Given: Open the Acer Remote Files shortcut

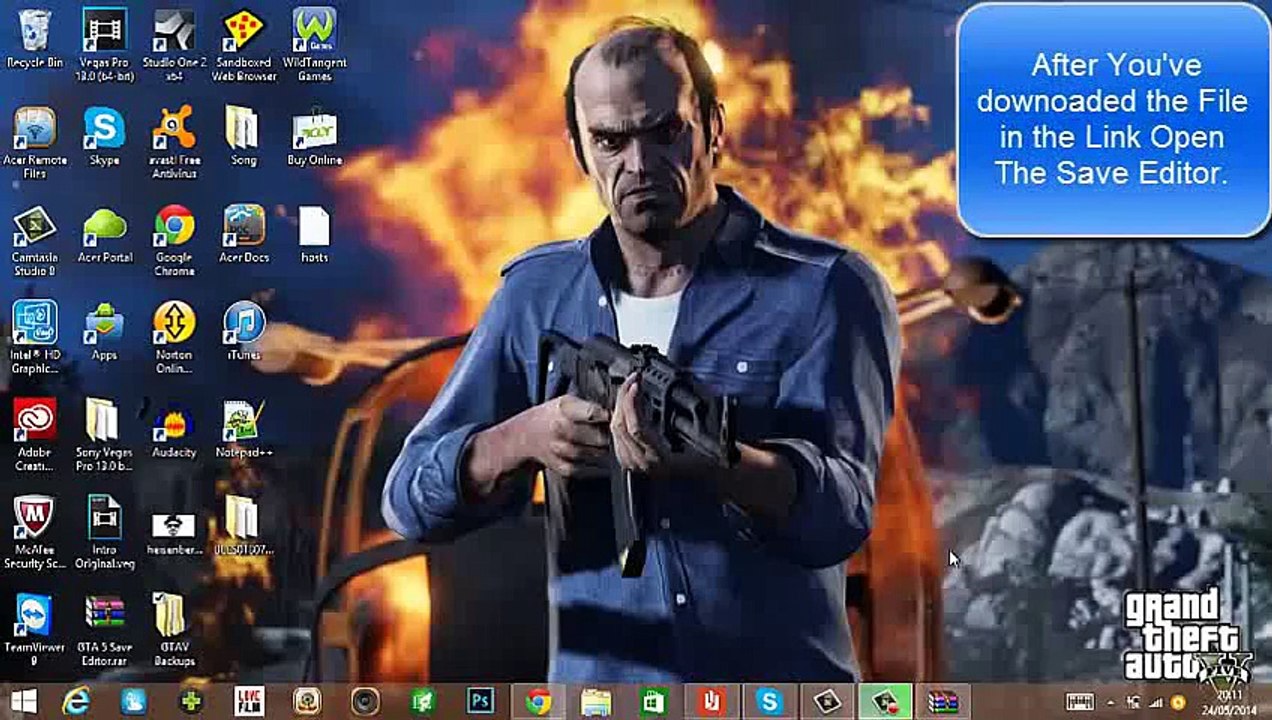Looking at the screenshot, I should (x=35, y=143).
